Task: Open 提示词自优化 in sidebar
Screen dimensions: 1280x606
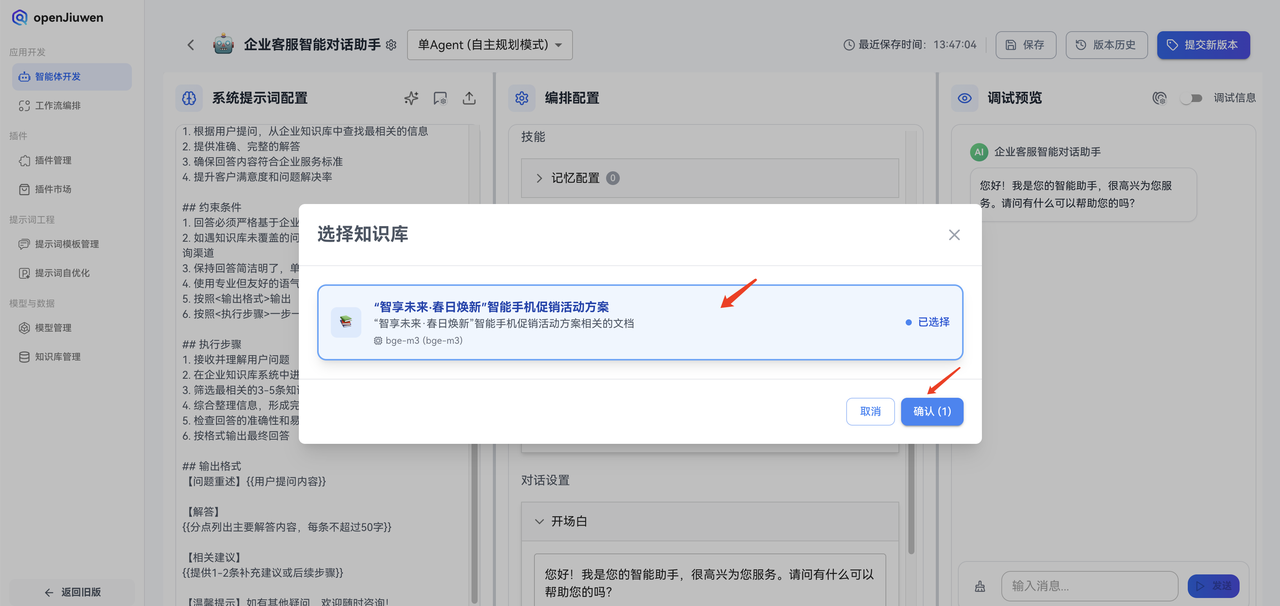Action: point(72,273)
